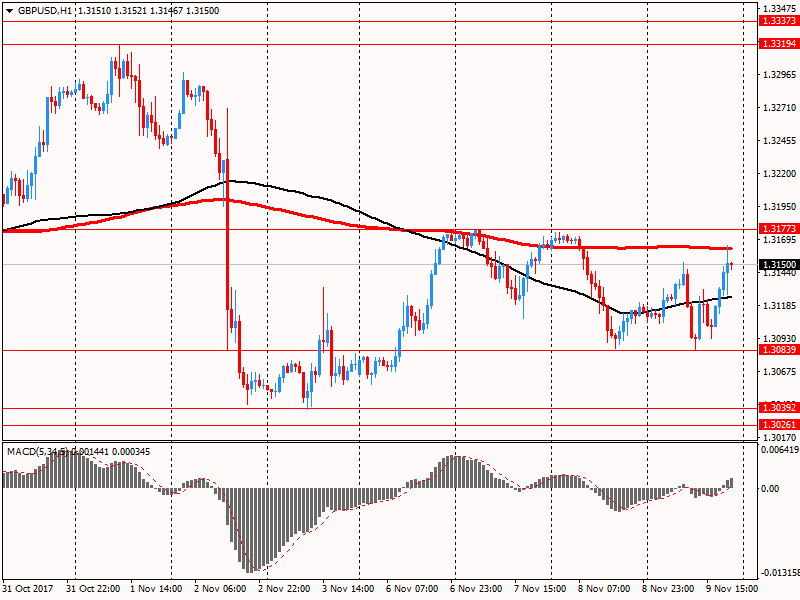
Task: Select the current price label 1.31500
Action: pyautogui.click(x=779, y=264)
